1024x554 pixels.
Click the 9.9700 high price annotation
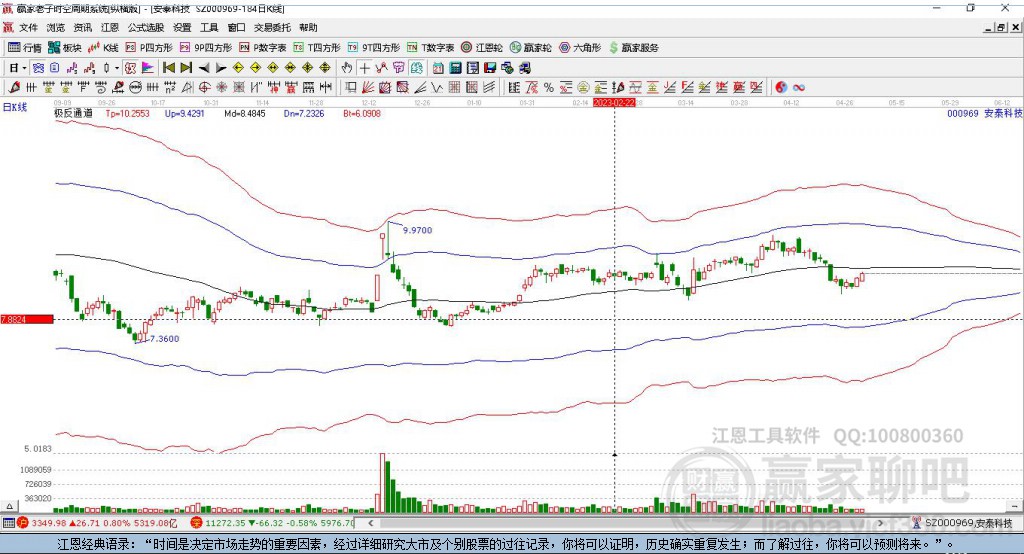click(x=417, y=230)
